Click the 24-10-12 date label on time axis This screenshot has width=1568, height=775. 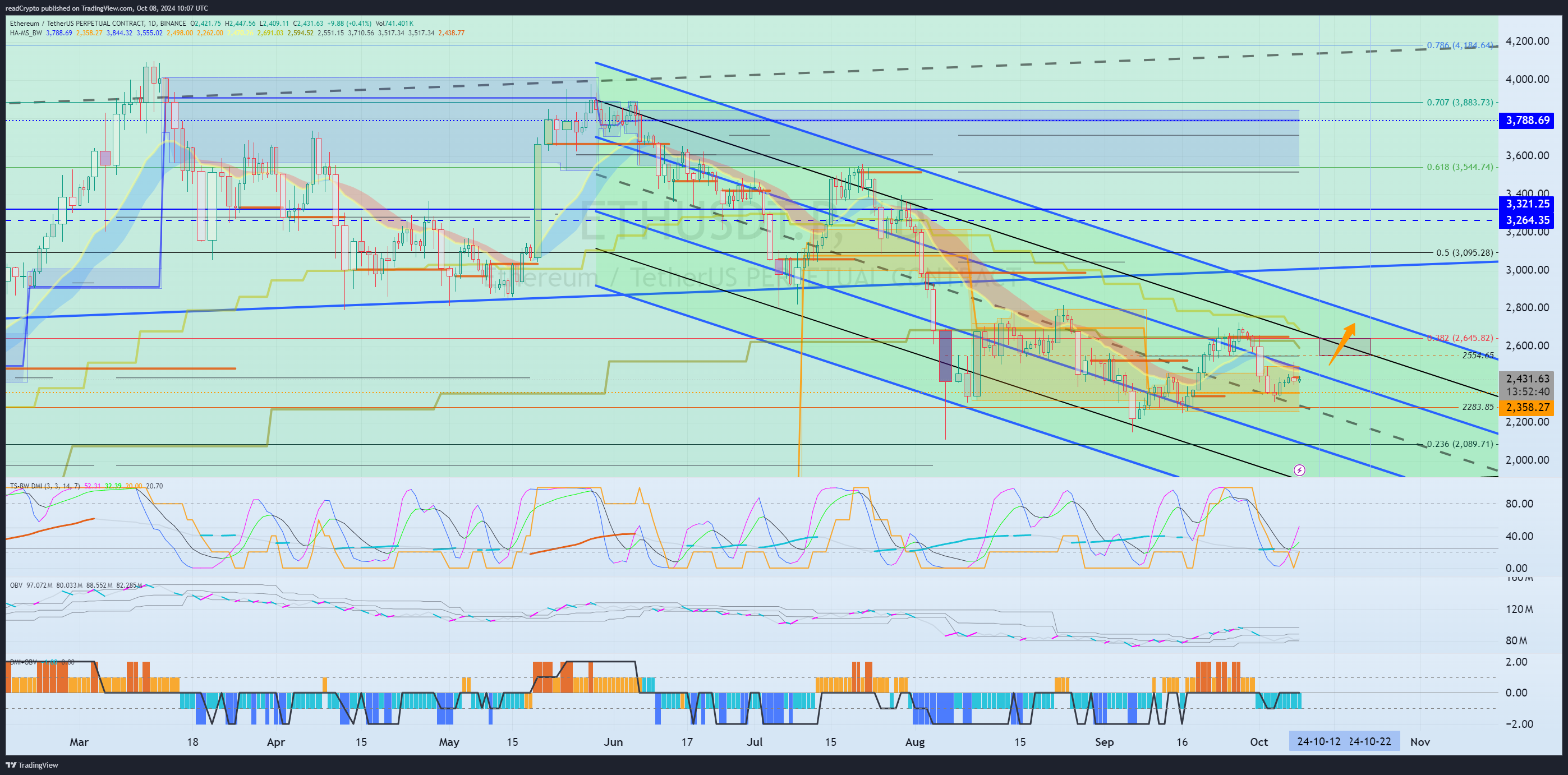pos(1318,741)
